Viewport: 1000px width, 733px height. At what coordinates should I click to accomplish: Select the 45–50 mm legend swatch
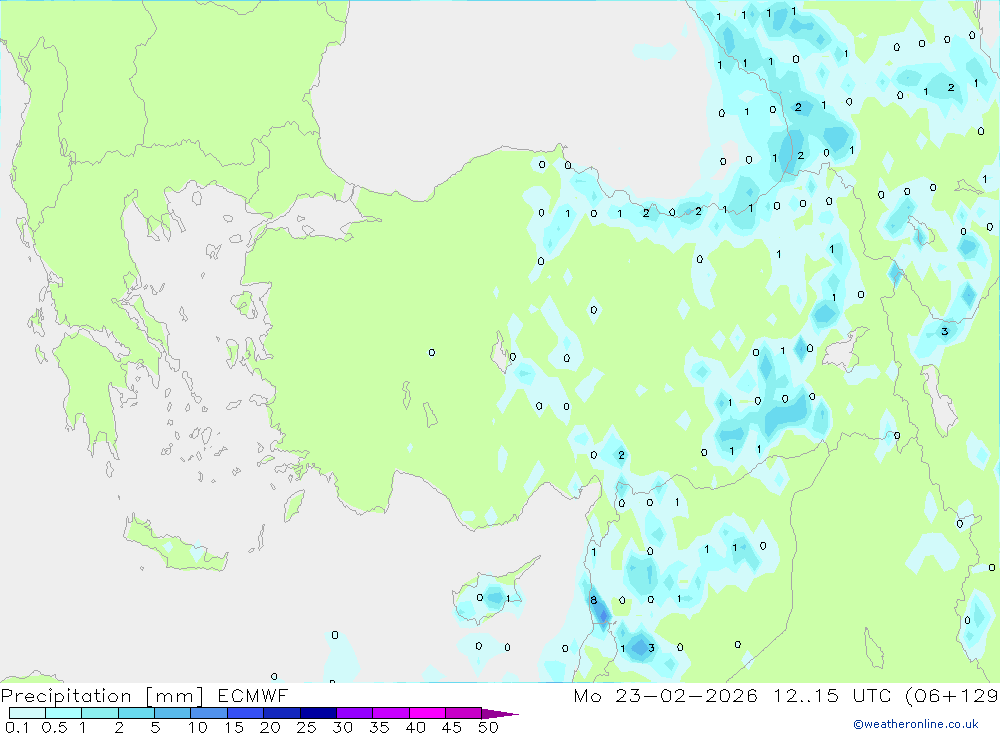(464, 713)
